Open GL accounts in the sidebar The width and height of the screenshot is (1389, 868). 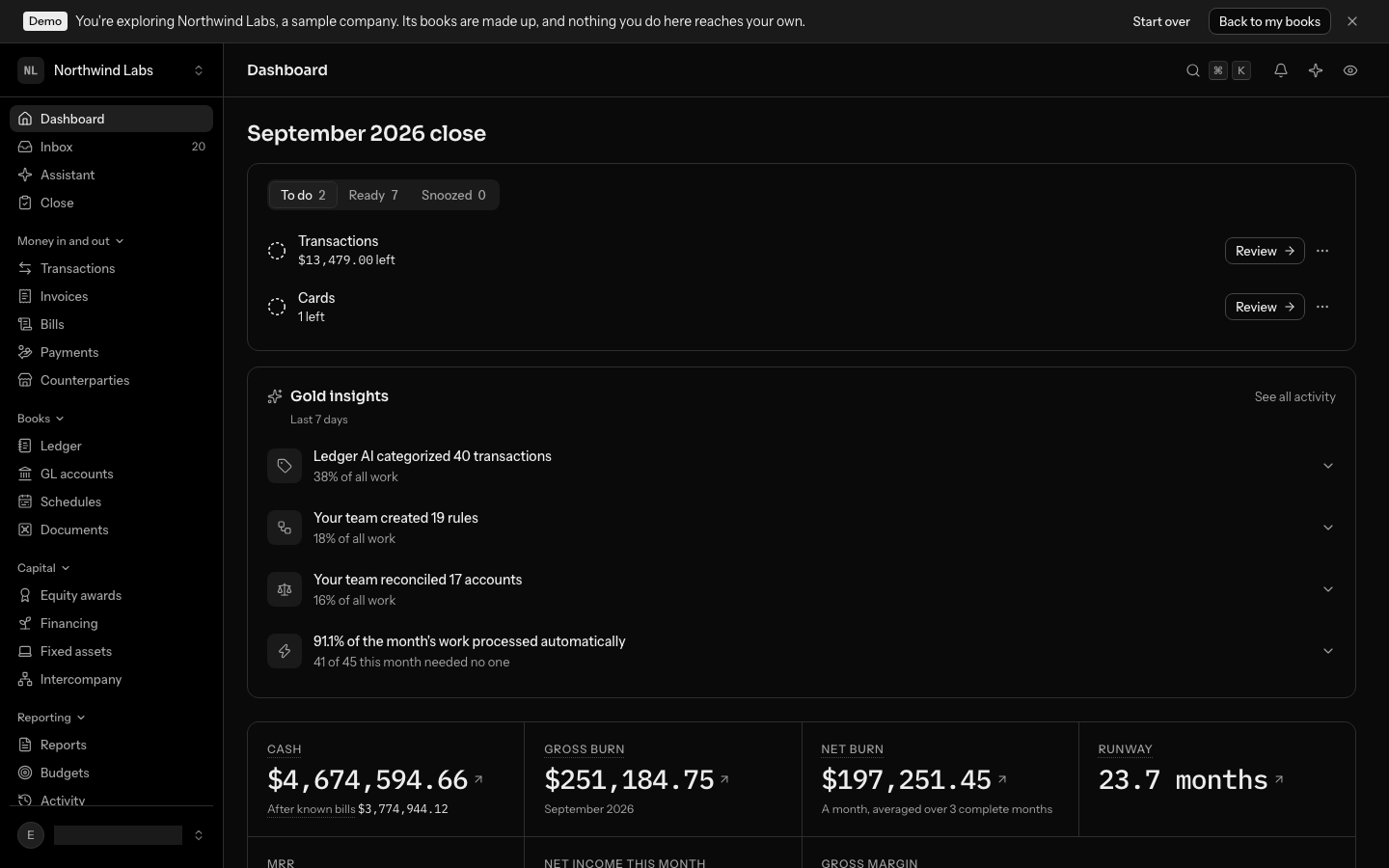[x=111, y=474]
